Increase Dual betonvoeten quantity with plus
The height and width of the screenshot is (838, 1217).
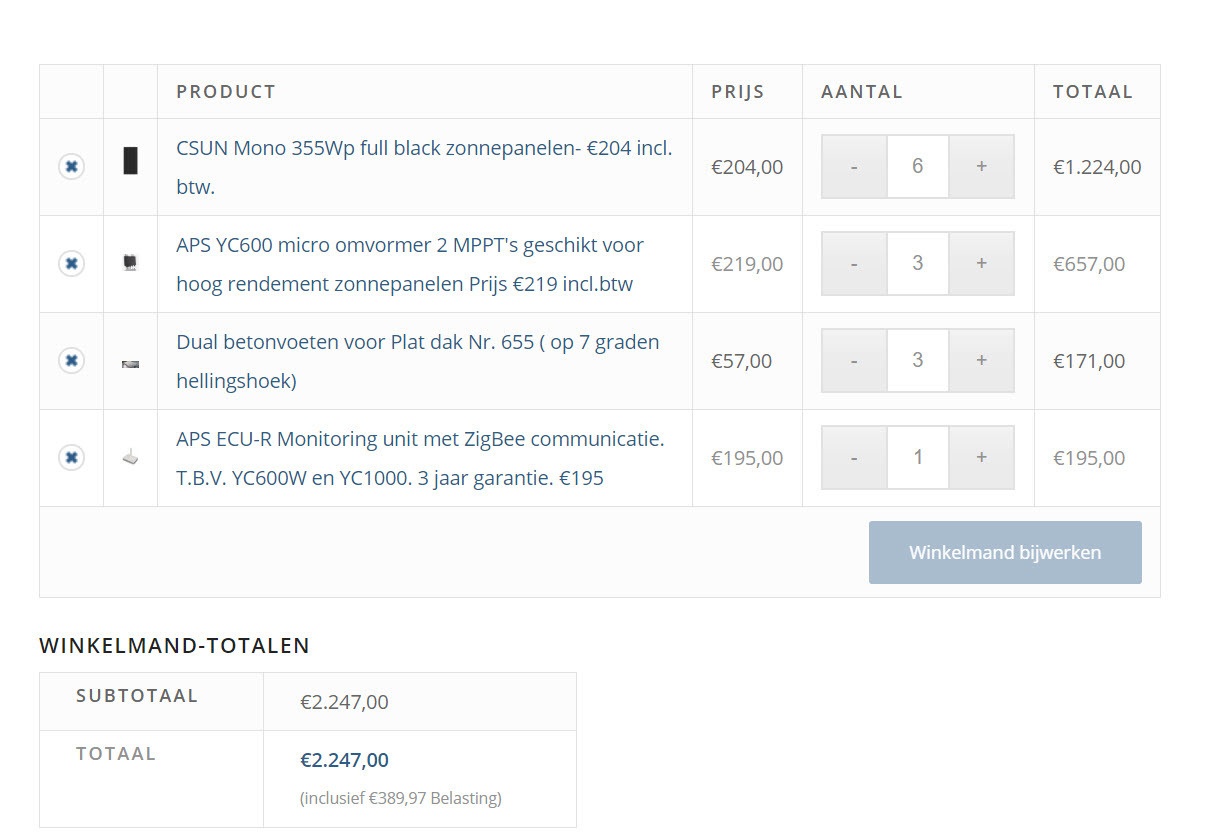click(x=981, y=360)
